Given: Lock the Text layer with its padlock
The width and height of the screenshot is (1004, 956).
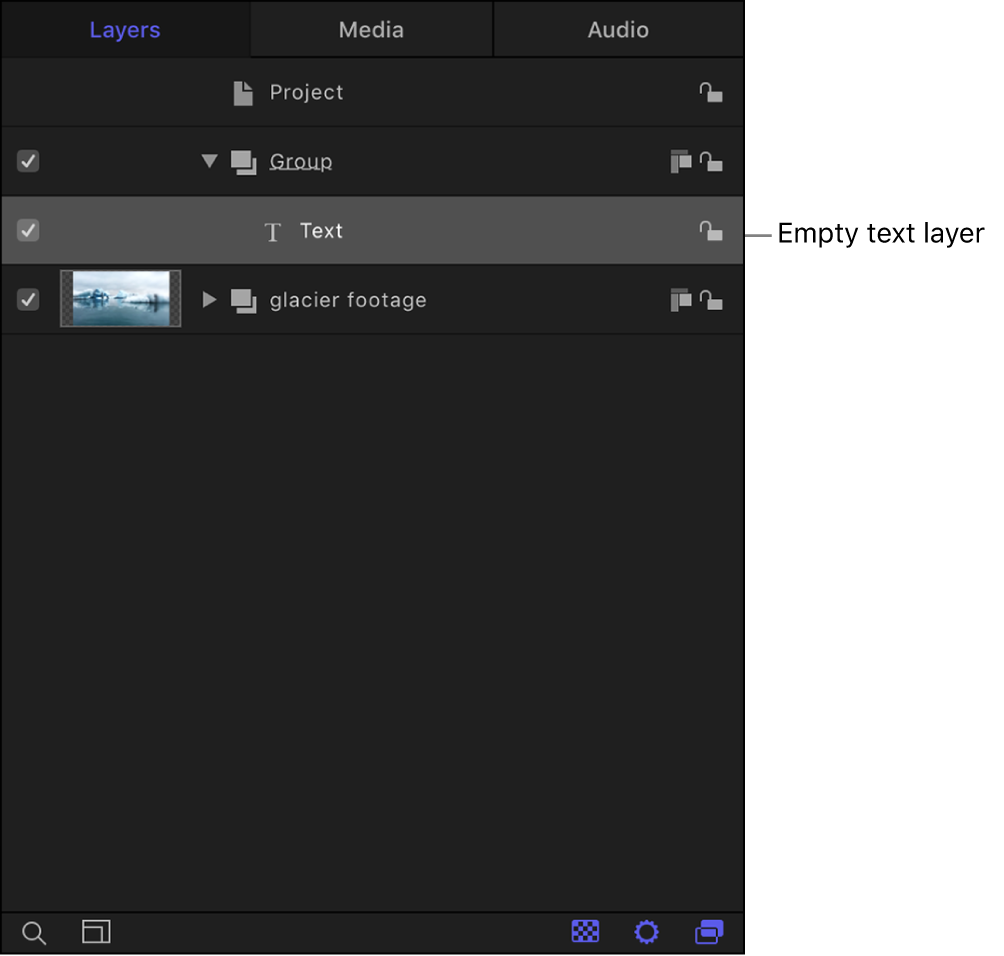Looking at the screenshot, I should [711, 231].
